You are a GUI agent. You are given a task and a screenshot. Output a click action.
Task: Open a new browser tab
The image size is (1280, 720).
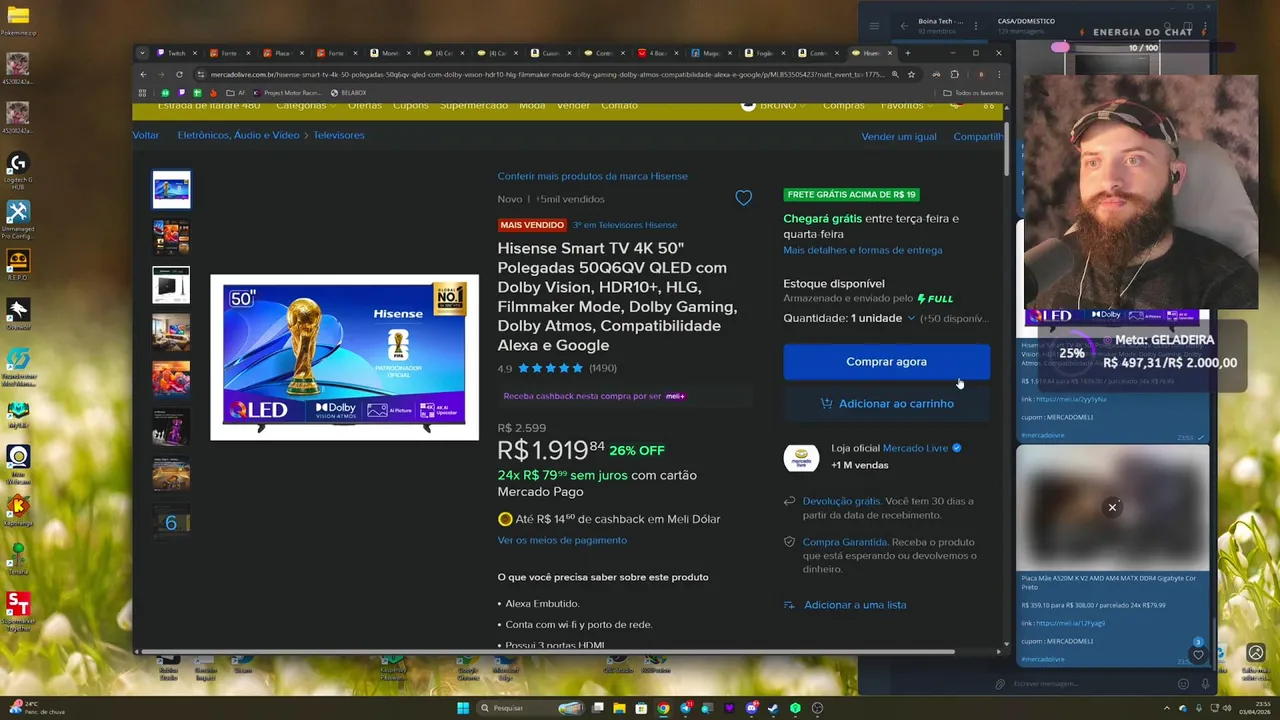click(x=908, y=53)
